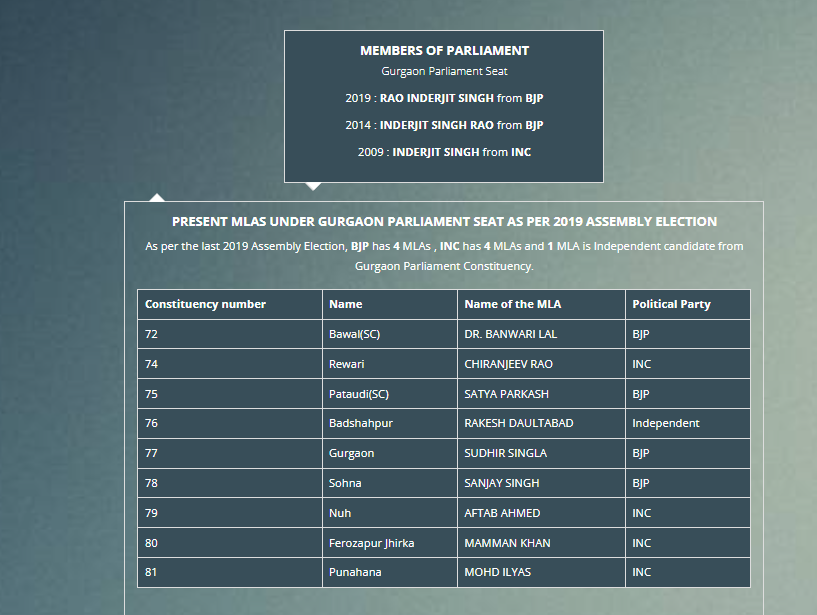Click the 'Independent' party cell

[688, 423]
